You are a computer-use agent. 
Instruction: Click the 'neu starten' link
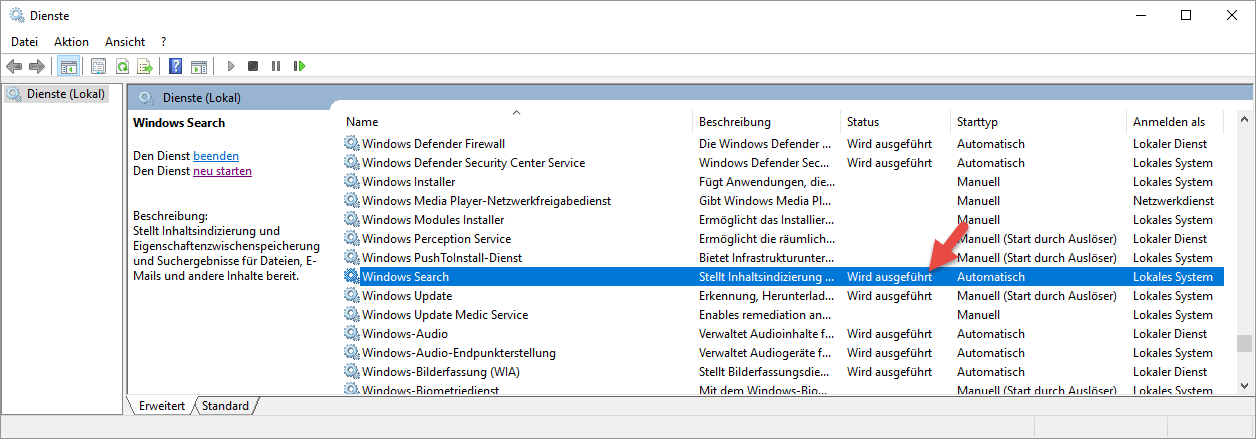click(222, 171)
